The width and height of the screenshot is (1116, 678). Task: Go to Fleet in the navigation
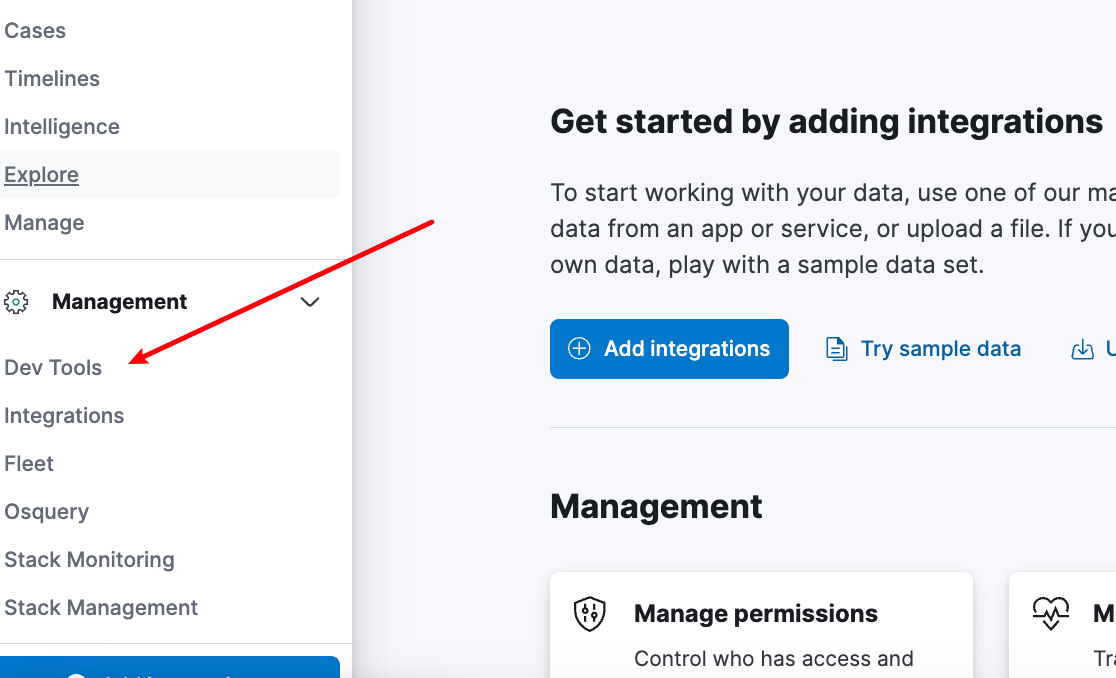pos(29,464)
